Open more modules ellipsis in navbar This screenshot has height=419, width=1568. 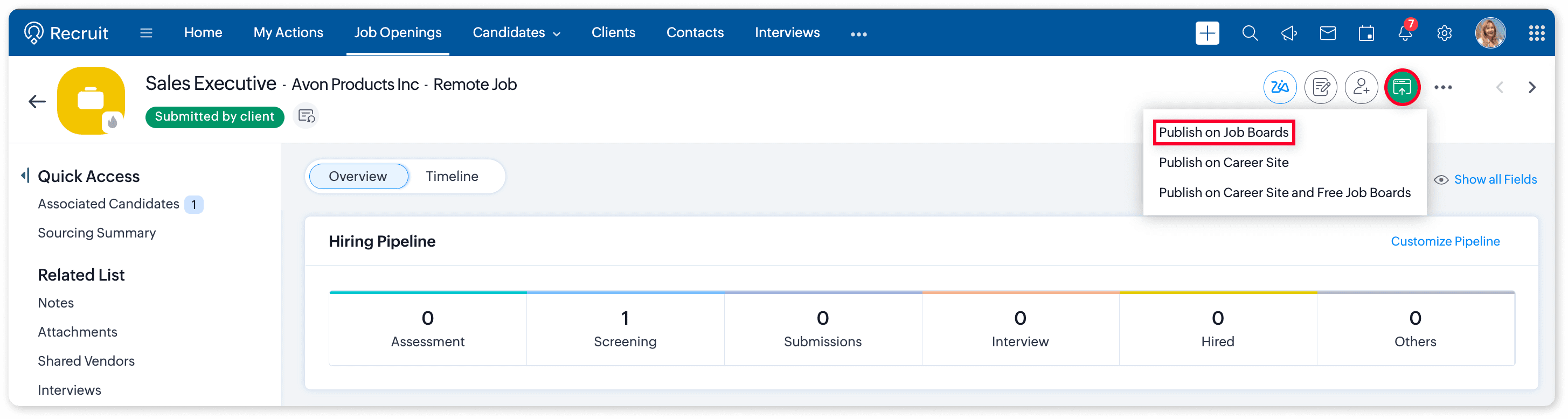[x=858, y=34]
